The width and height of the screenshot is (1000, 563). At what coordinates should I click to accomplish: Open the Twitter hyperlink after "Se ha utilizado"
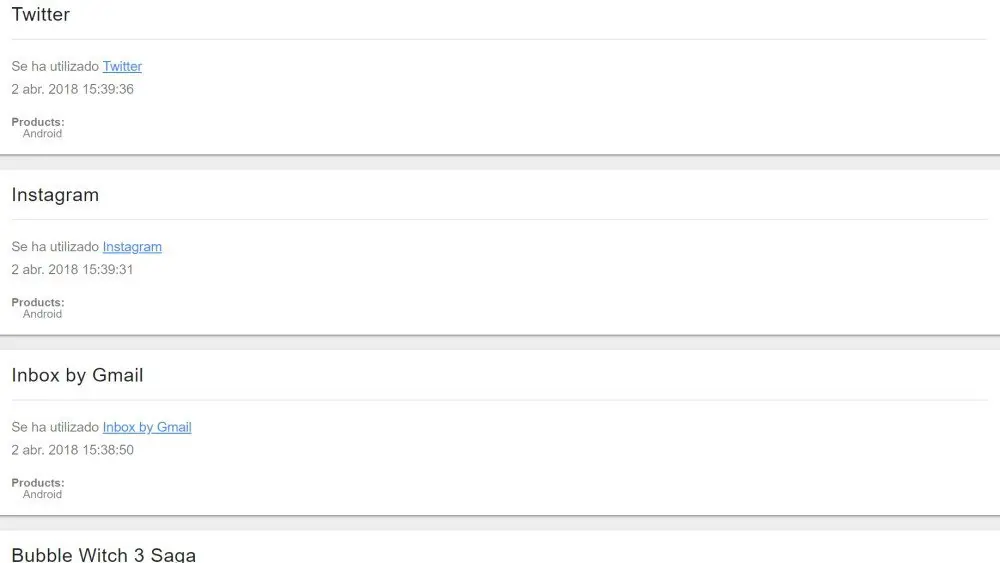pyautogui.click(x=122, y=67)
